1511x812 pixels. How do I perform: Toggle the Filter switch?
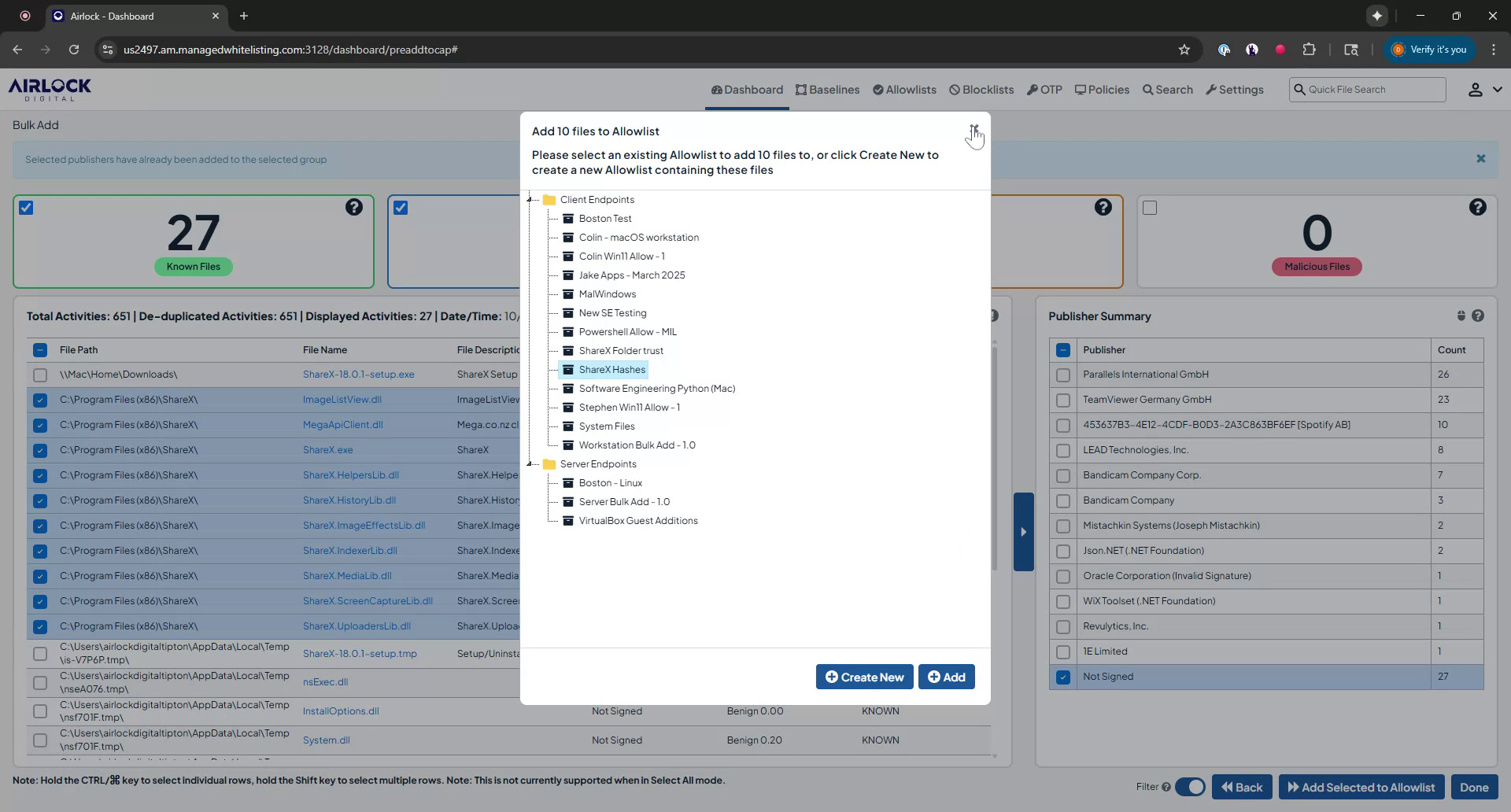point(1190,787)
